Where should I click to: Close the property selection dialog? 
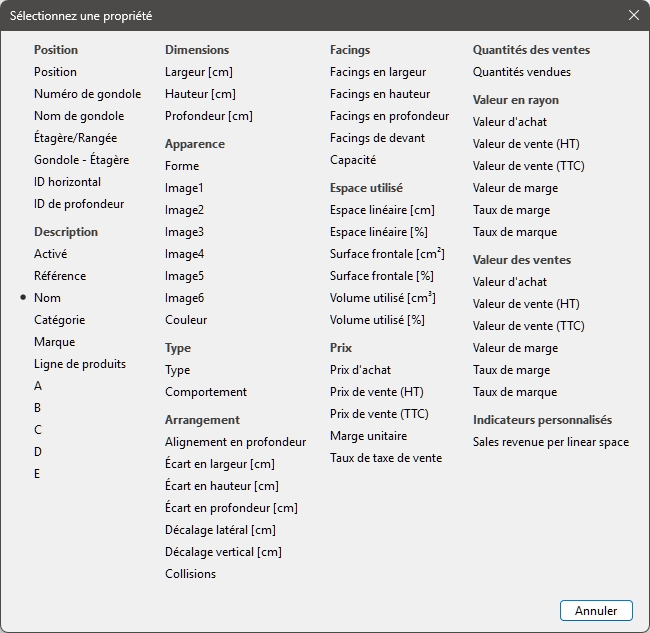633,16
